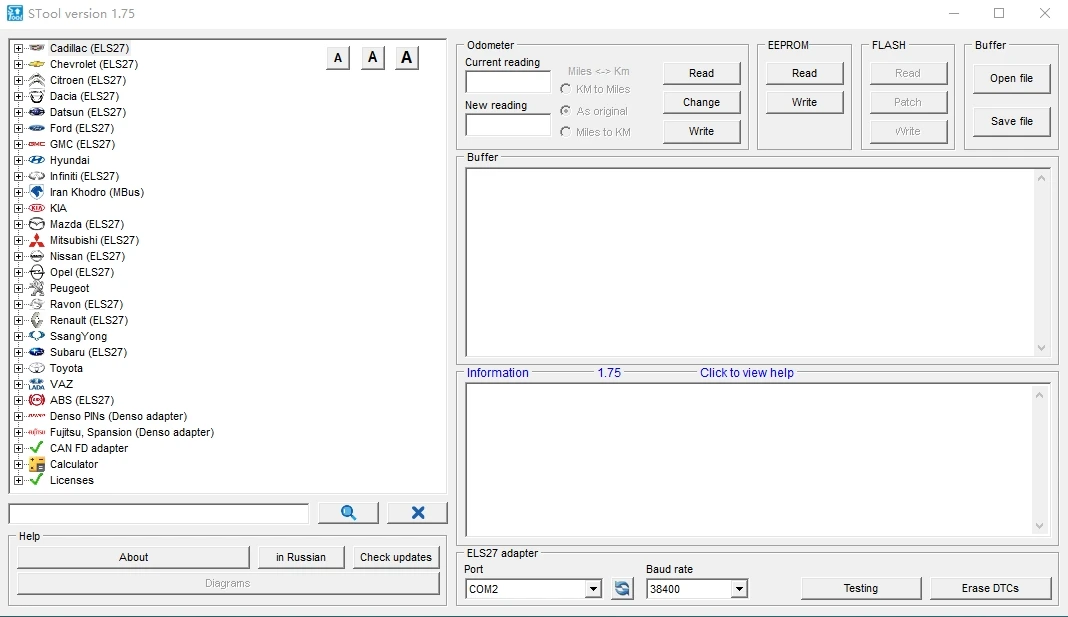Click the Odometer Write button
Screen dimensions: 1068x617
[701, 131]
